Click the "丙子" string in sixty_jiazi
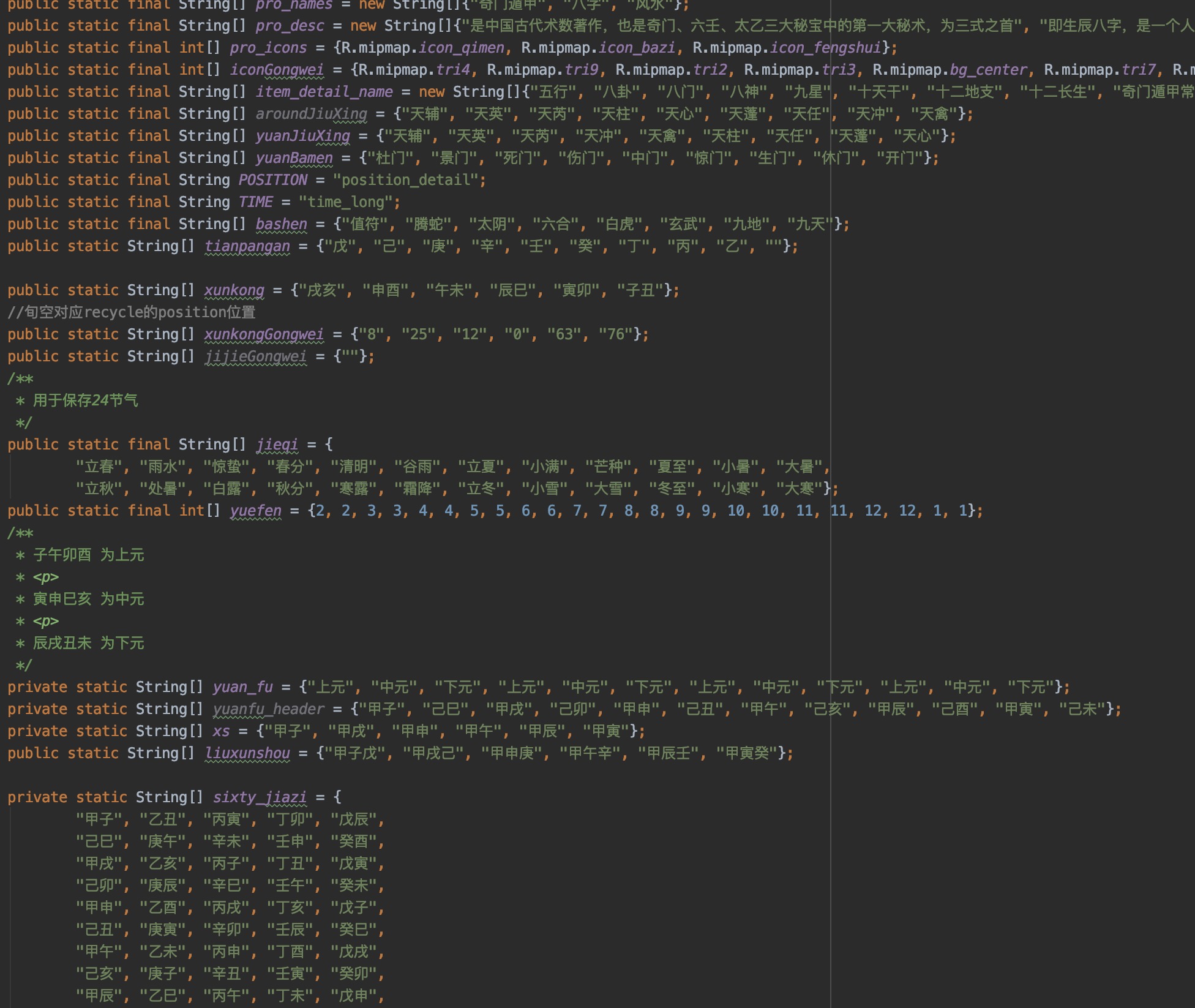1195x1008 pixels. [x=227, y=863]
